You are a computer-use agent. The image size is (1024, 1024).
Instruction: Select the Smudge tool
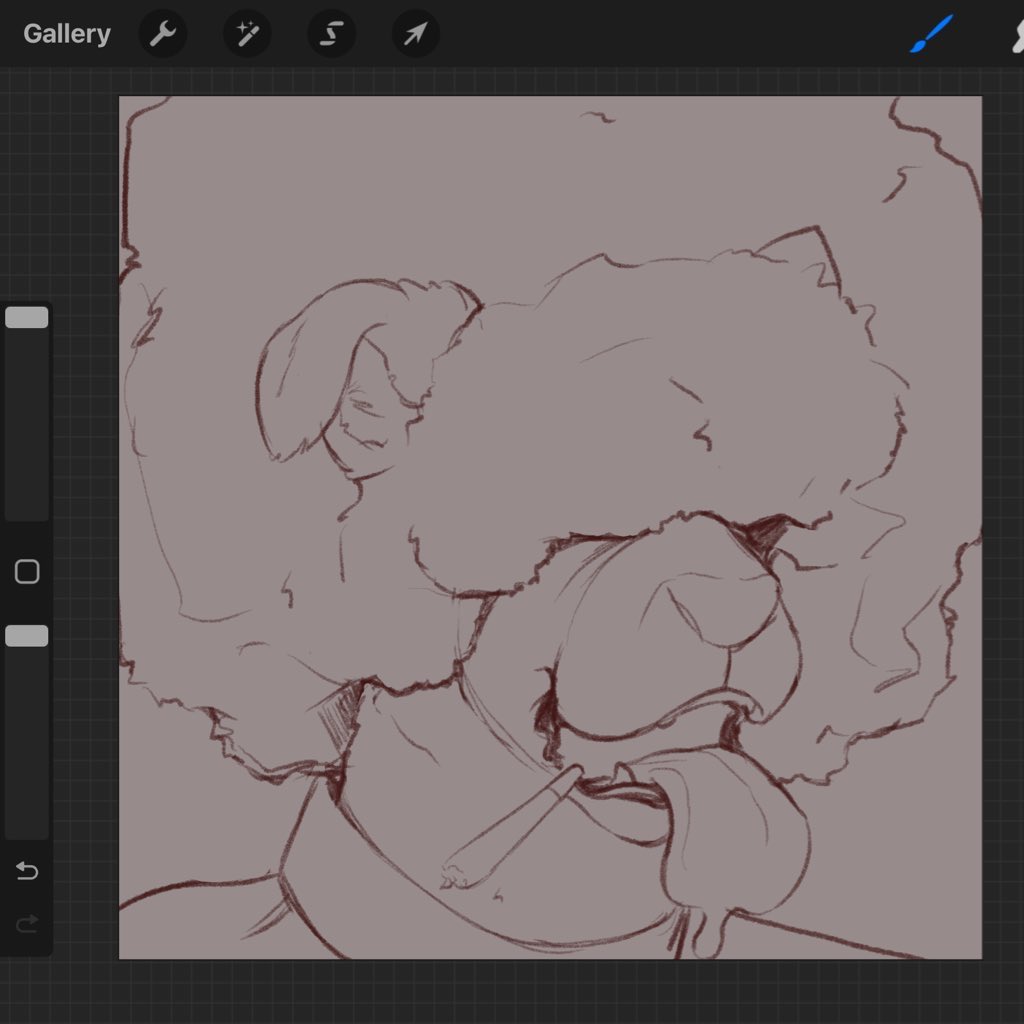tap(1017, 34)
